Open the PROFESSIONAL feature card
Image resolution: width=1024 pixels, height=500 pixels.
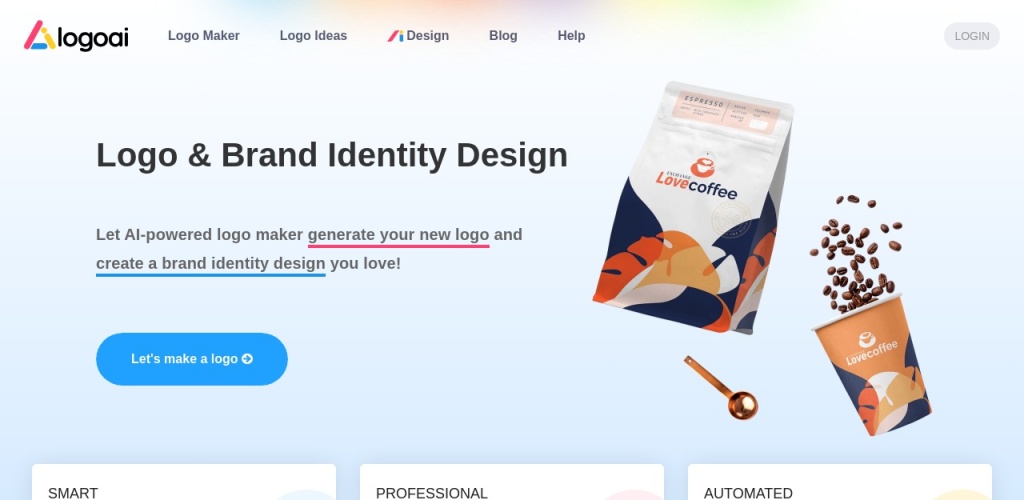(512, 482)
